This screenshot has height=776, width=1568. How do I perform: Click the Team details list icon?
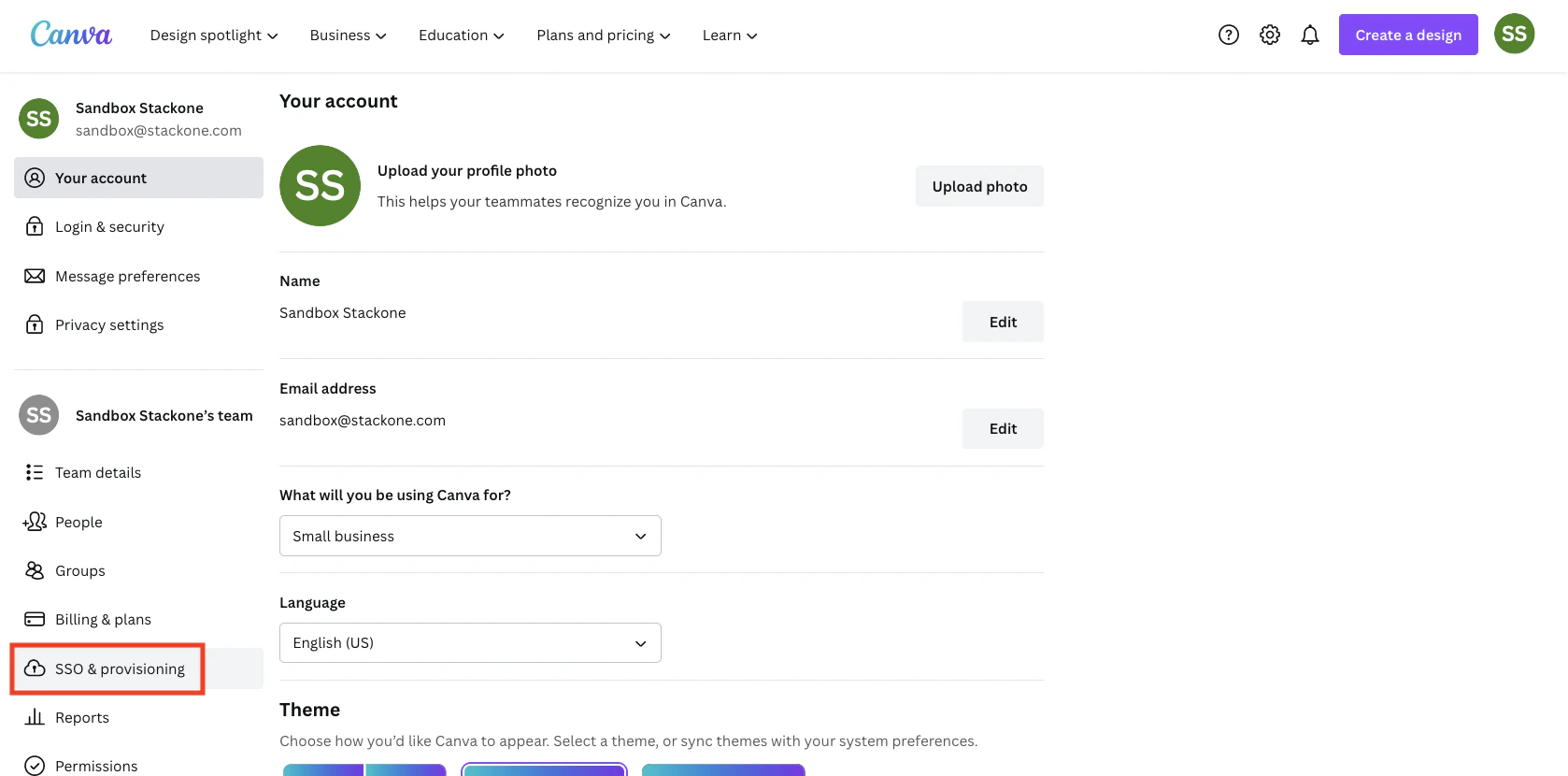35,472
